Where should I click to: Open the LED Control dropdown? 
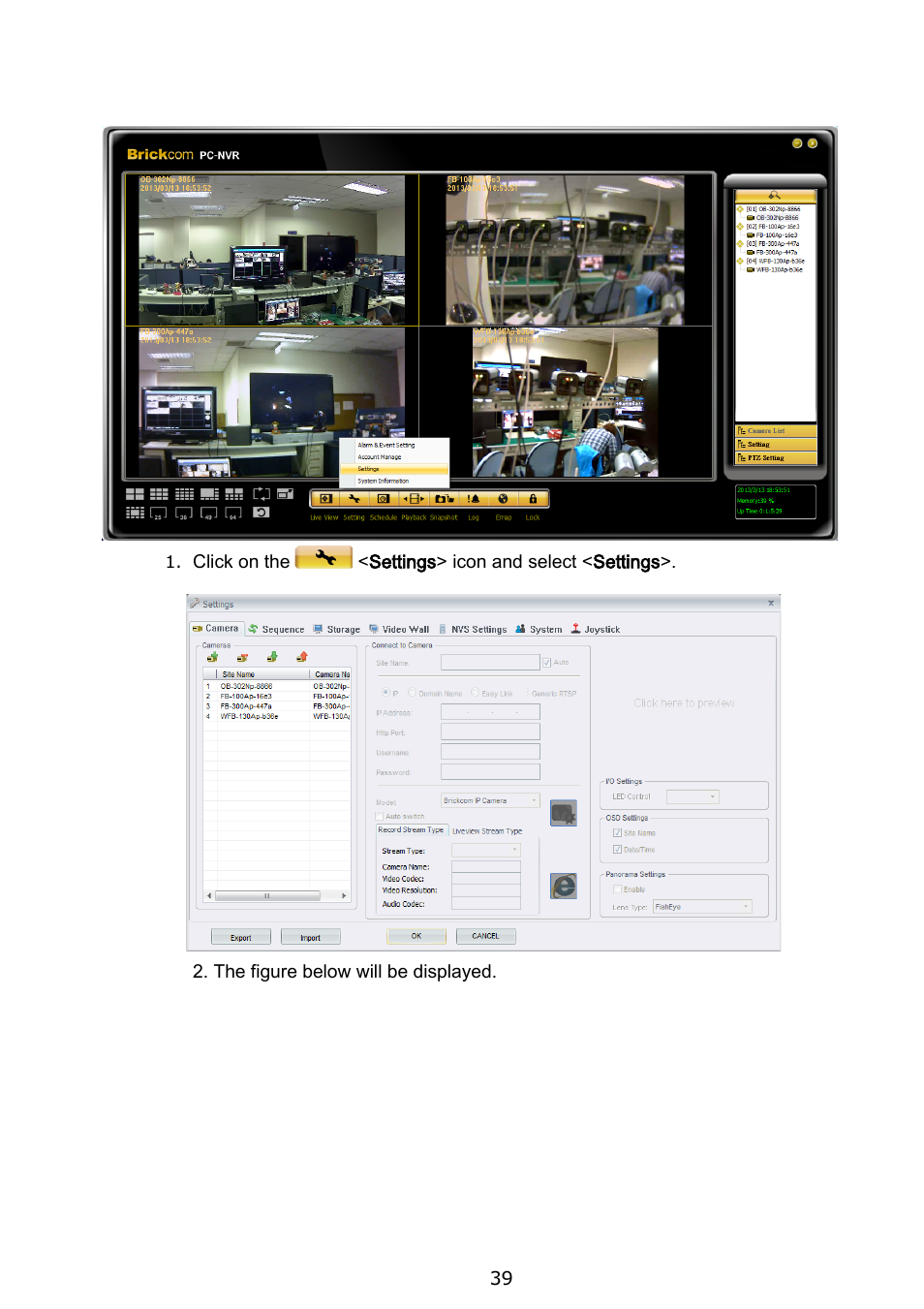[693, 797]
